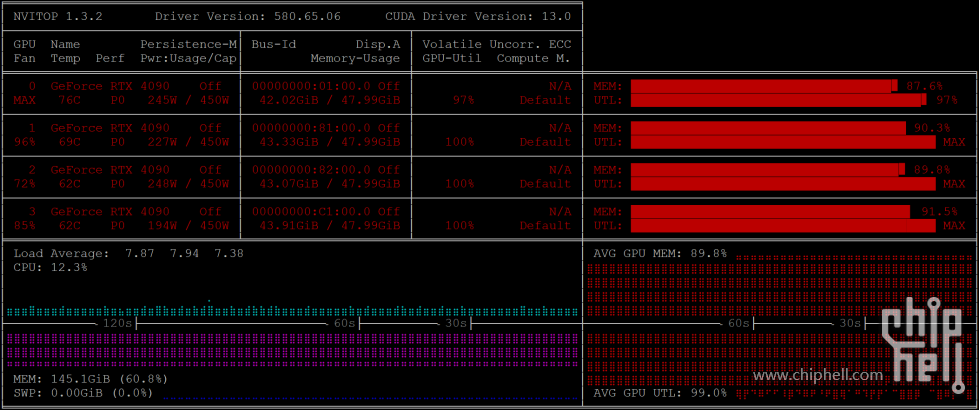Select bus ID 00000000:C1:00.0
This screenshot has width=979, height=410.
[311, 212]
